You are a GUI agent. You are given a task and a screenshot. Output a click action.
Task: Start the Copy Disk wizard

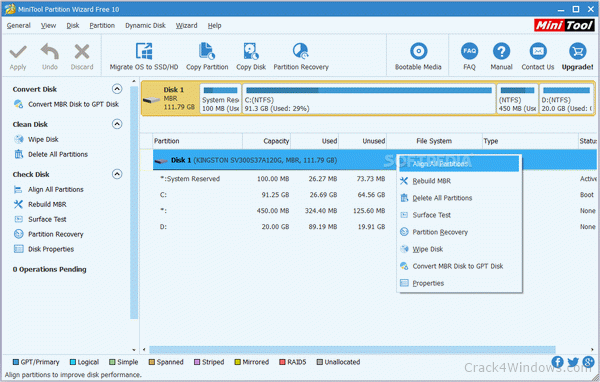coord(251,56)
